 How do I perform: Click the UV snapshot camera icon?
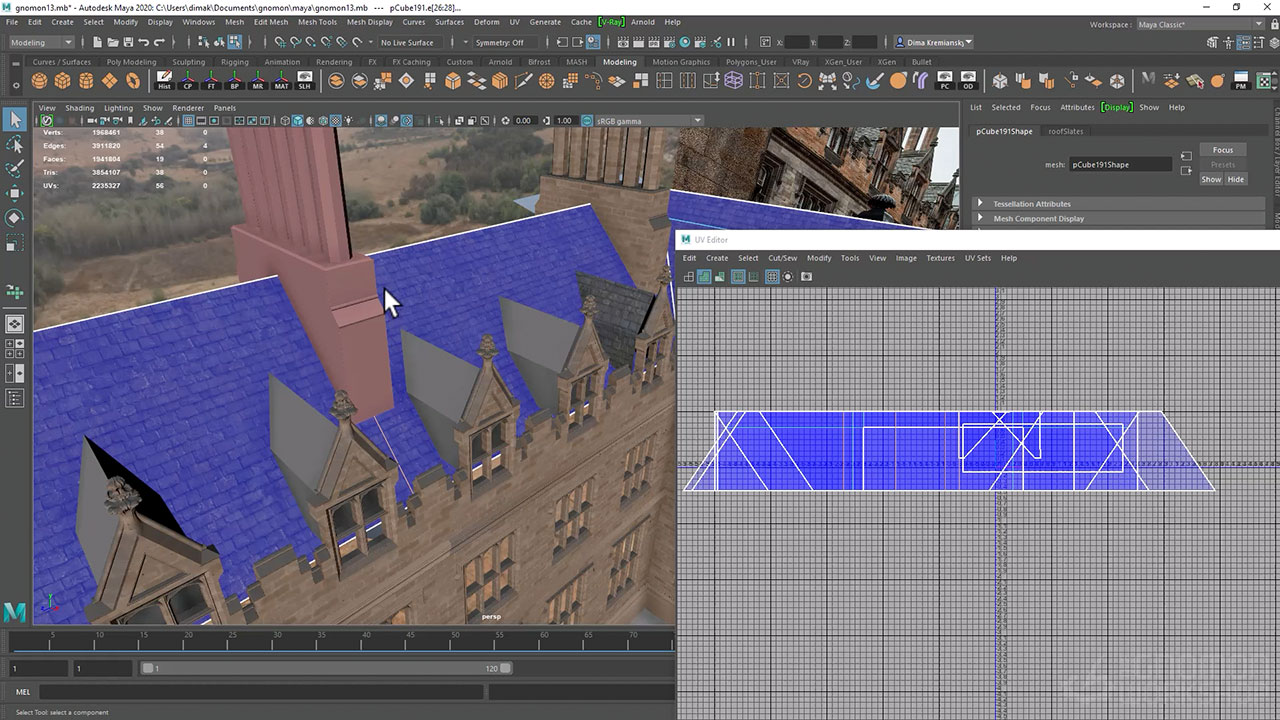pos(807,277)
